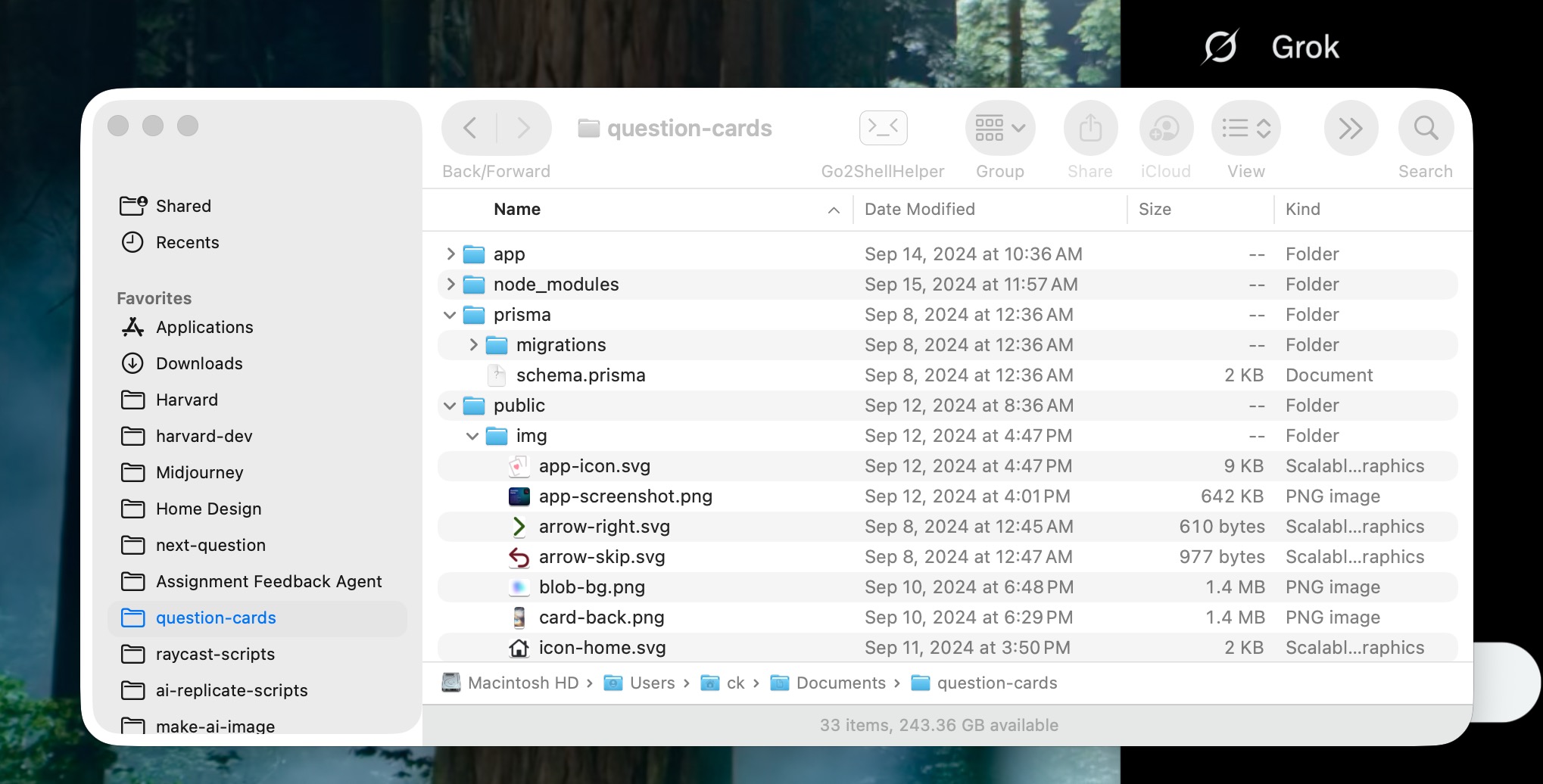Collapse the img folder
Viewport: 1543px width, 784px height.
click(x=472, y=435)
